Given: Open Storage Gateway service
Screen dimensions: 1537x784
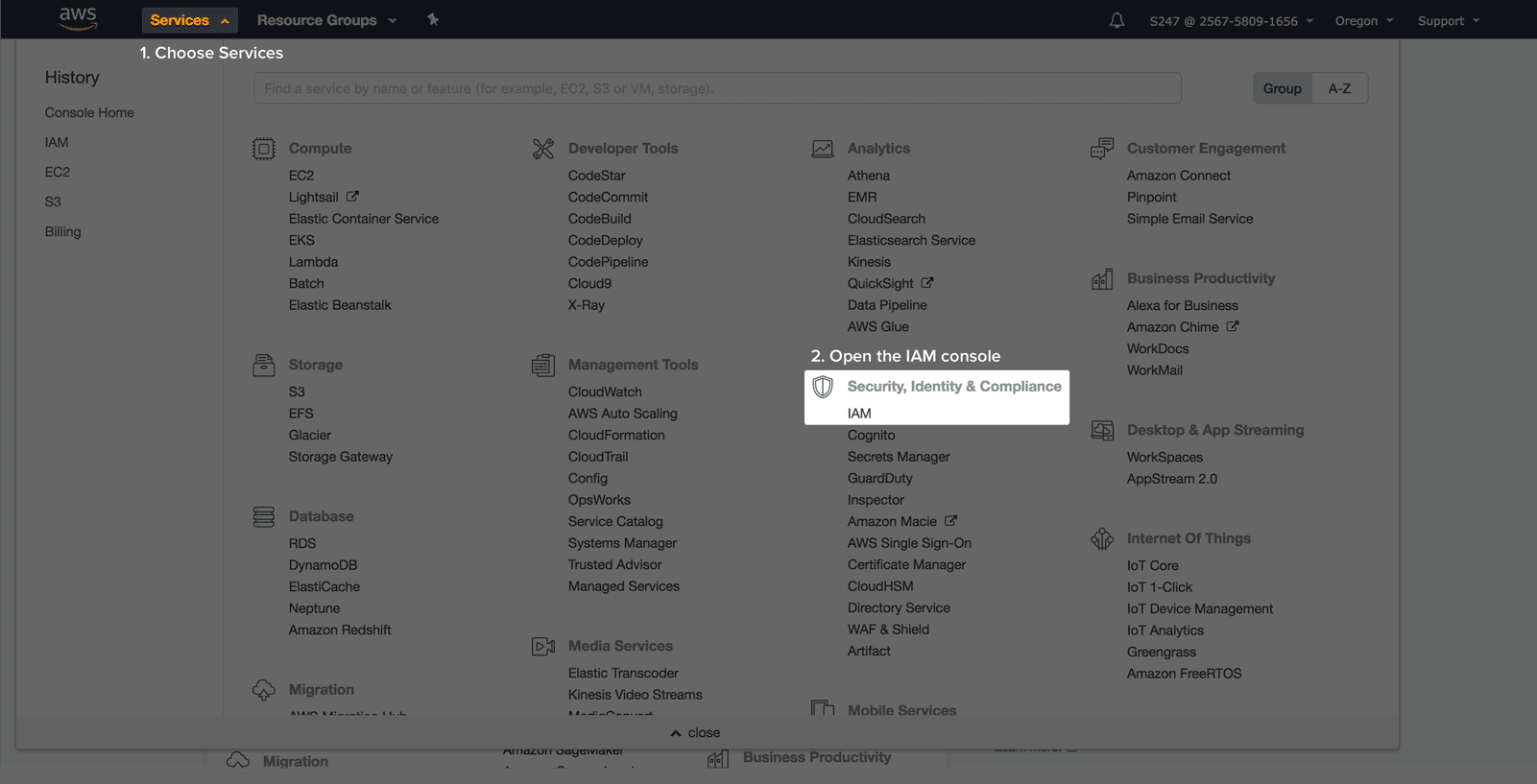Looking at the screenshot, I should (x=341, y=457).
